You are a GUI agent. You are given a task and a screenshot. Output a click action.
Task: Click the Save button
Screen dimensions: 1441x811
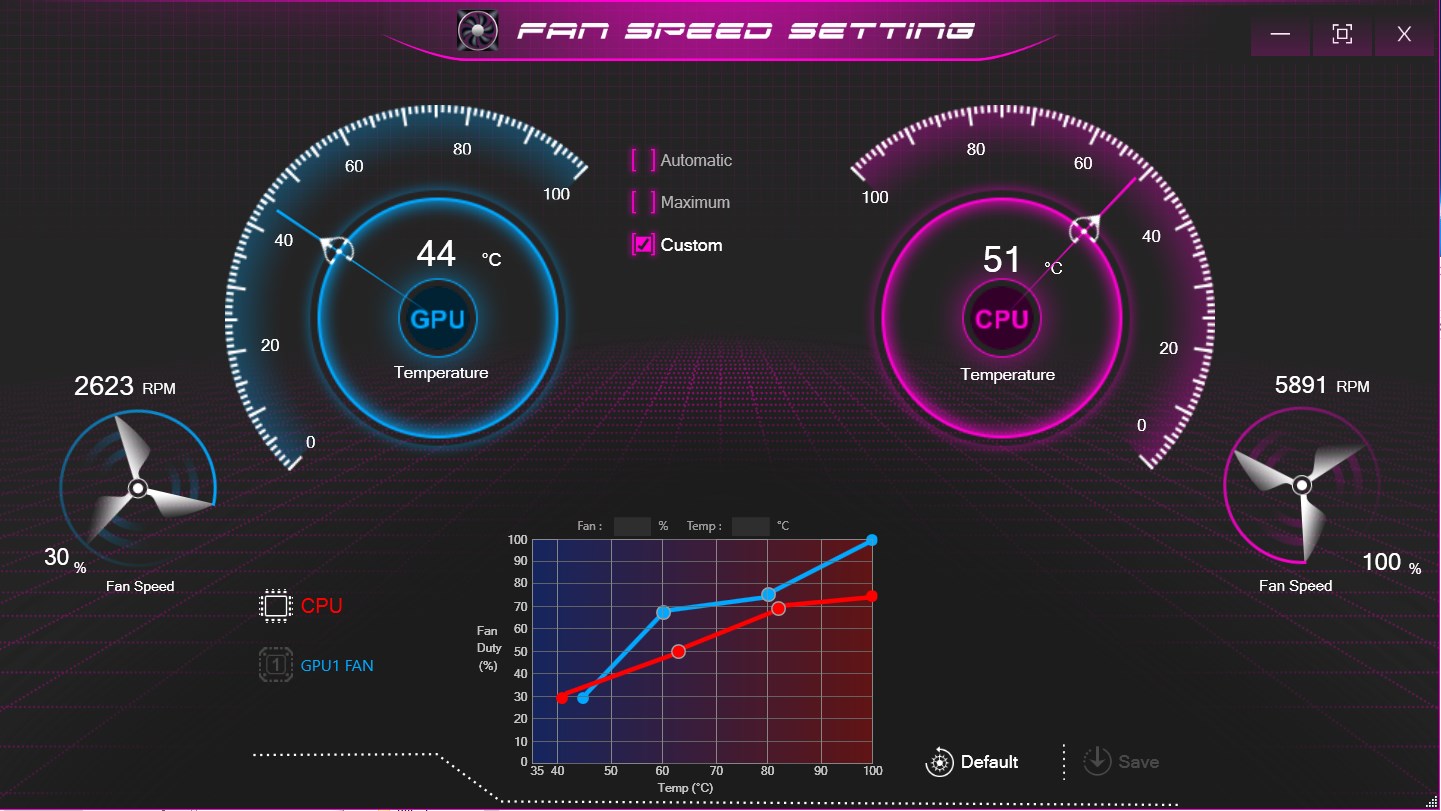click(x=1121, y=761)
